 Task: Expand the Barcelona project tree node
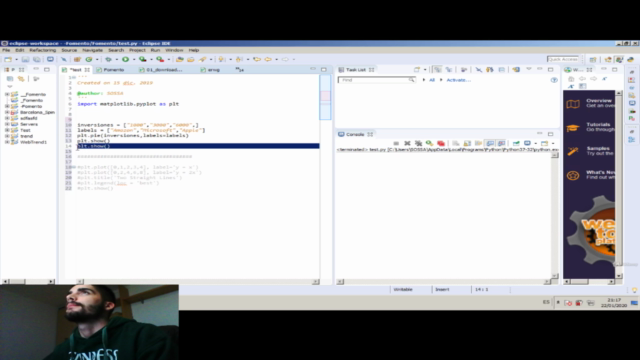click(x=7, y=112)
